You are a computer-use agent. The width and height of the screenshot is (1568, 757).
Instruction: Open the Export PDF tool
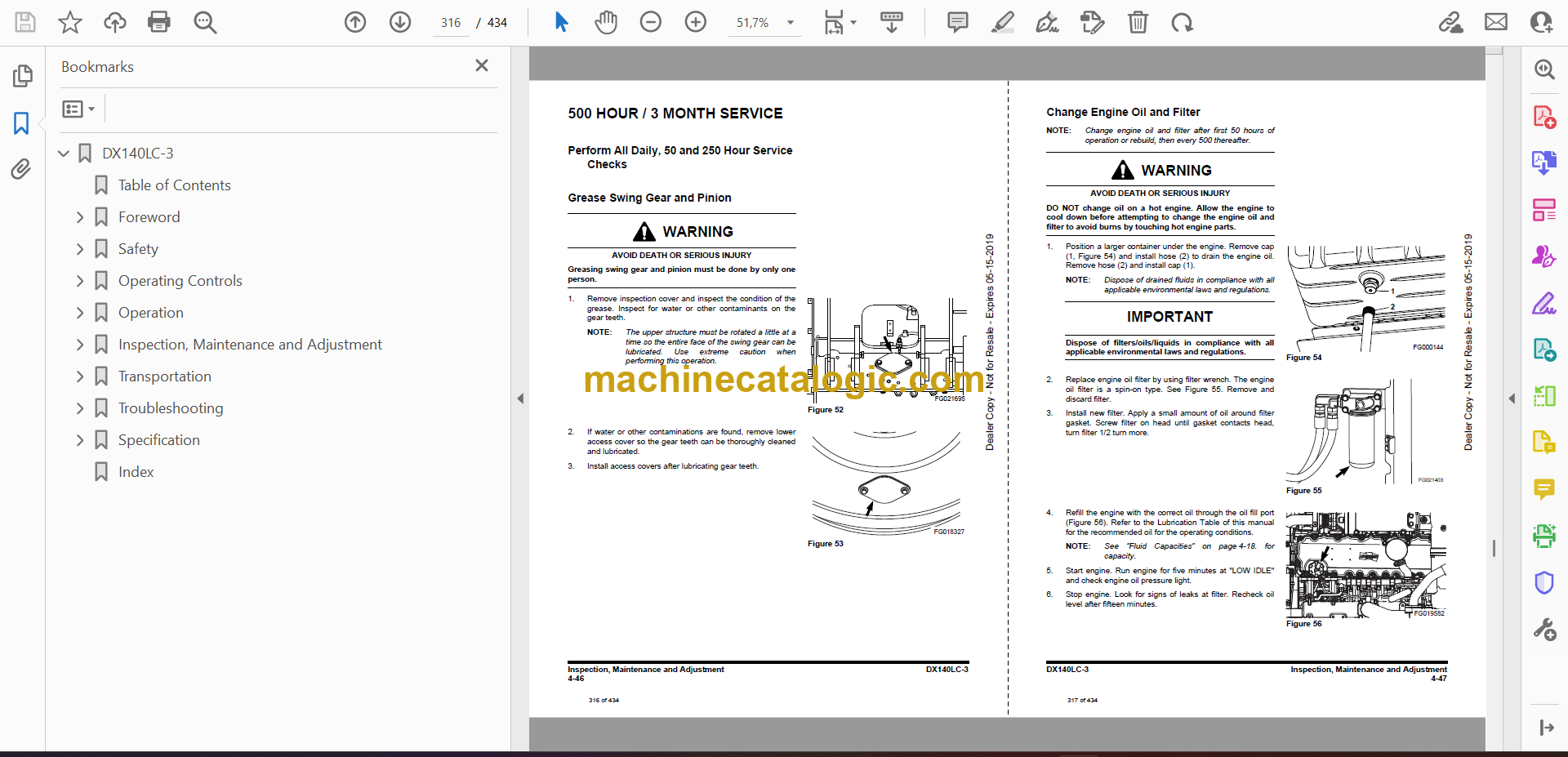pyautogui.click(x=1543, y=163)
